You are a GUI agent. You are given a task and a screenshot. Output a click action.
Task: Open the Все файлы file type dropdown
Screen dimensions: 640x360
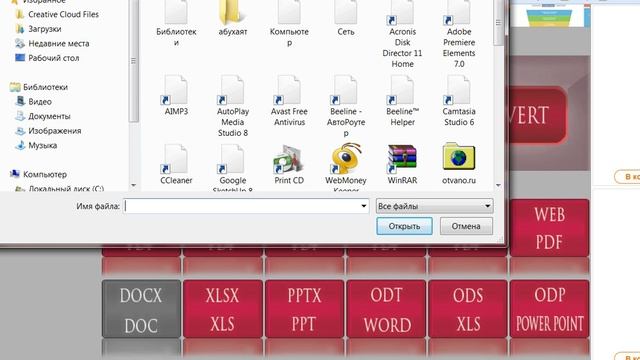click(x=434, y=206)
